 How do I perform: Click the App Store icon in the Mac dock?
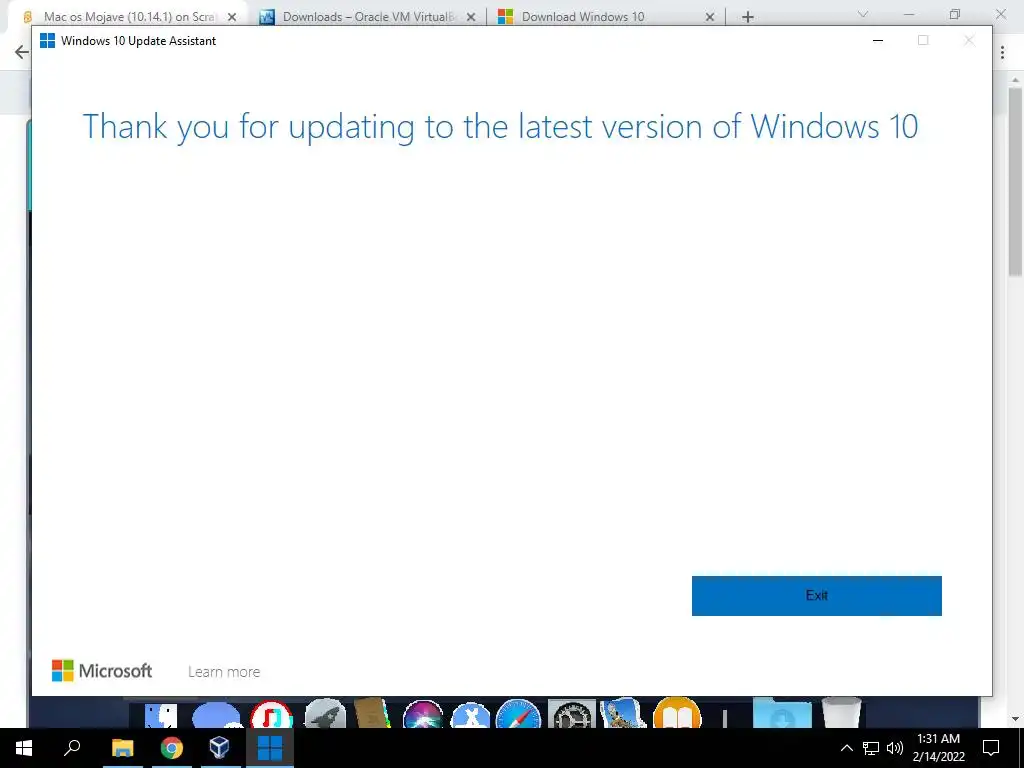click(x=470, y=714)
